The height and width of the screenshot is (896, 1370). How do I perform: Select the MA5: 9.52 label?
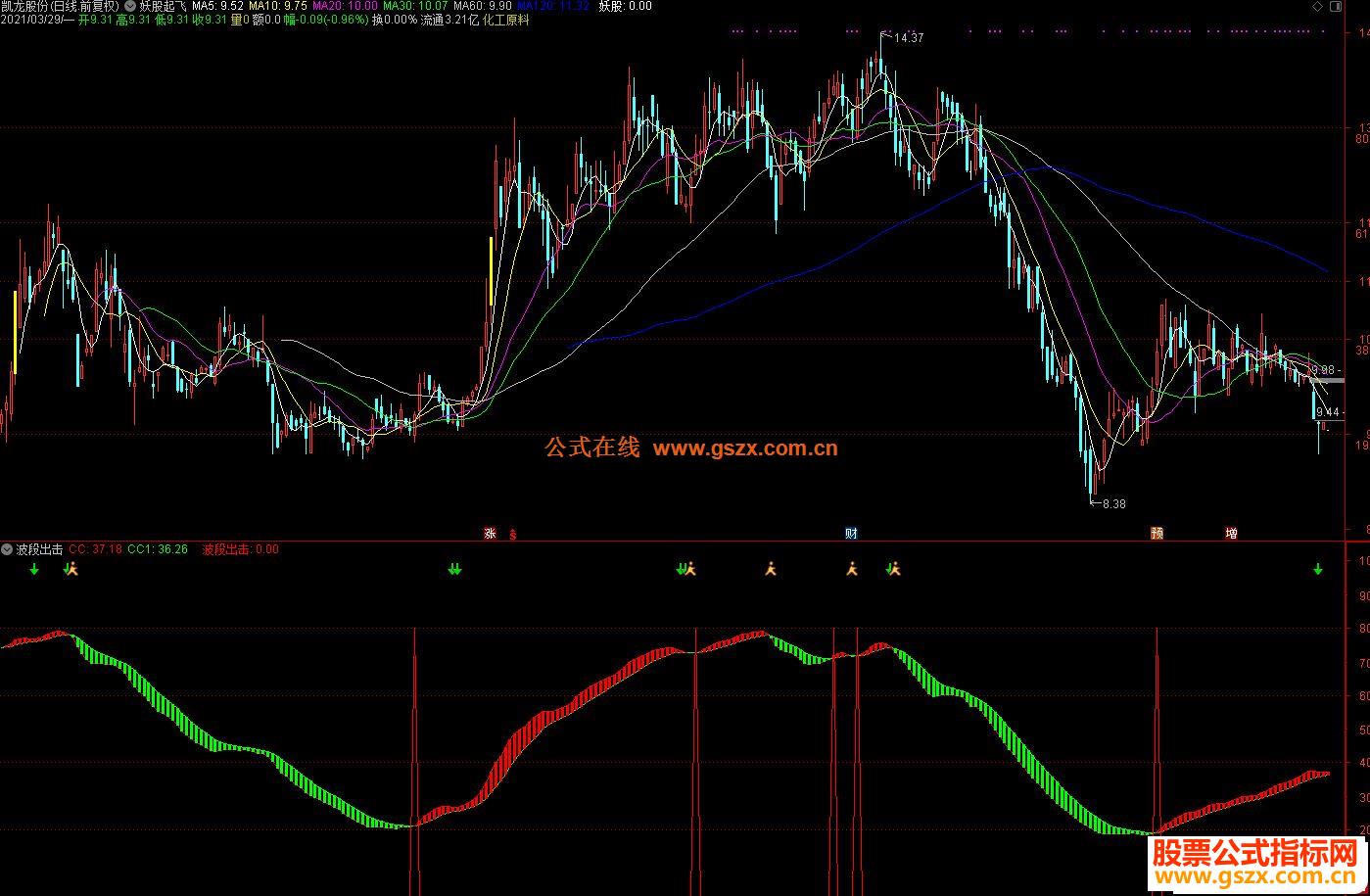pos(217,6)
